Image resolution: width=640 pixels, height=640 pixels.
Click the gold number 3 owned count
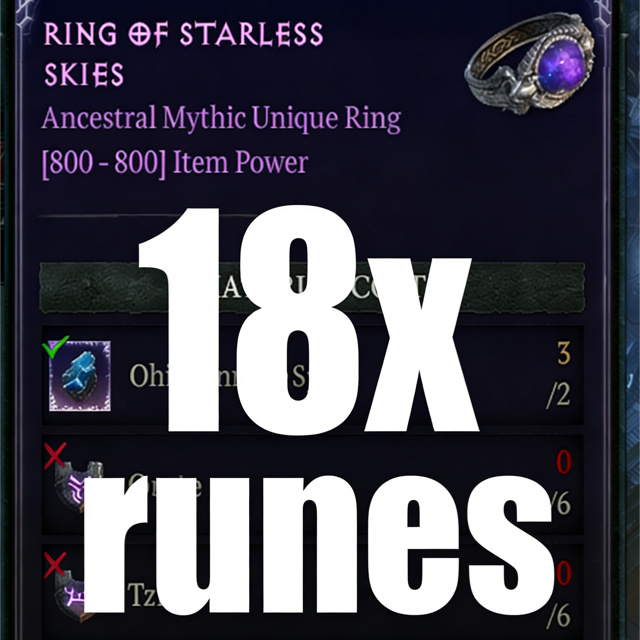[x=564, y=353]
